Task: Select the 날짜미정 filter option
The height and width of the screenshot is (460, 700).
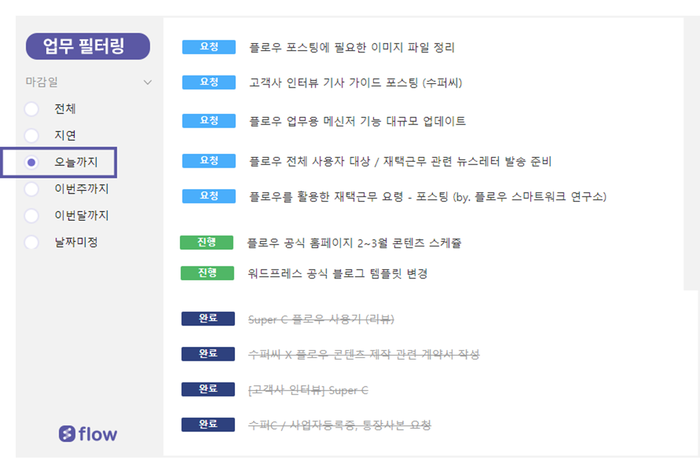Action: point(32,242)
